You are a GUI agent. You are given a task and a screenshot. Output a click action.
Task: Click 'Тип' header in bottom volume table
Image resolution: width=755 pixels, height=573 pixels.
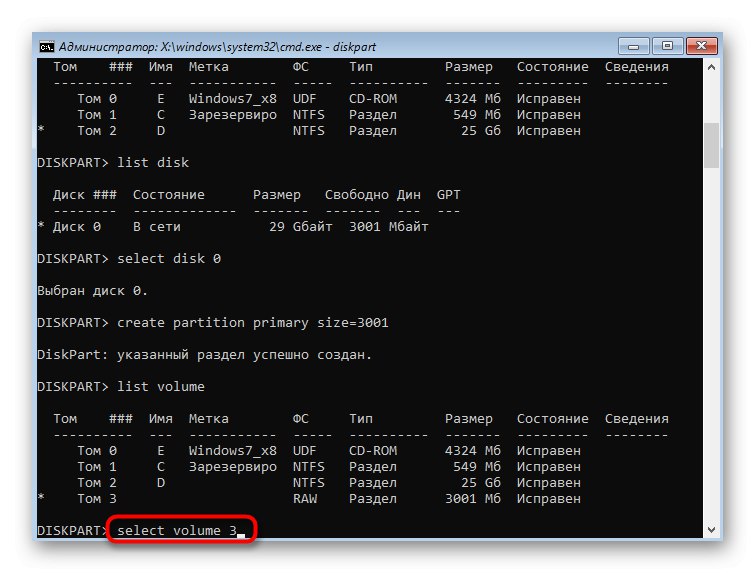(361, 419)
